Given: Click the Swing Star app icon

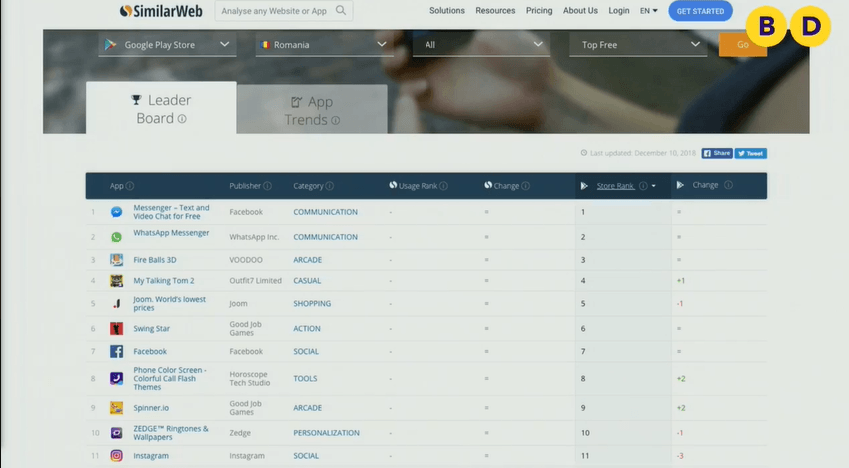Looking at the screenshot, I should [x=116, y=328].
